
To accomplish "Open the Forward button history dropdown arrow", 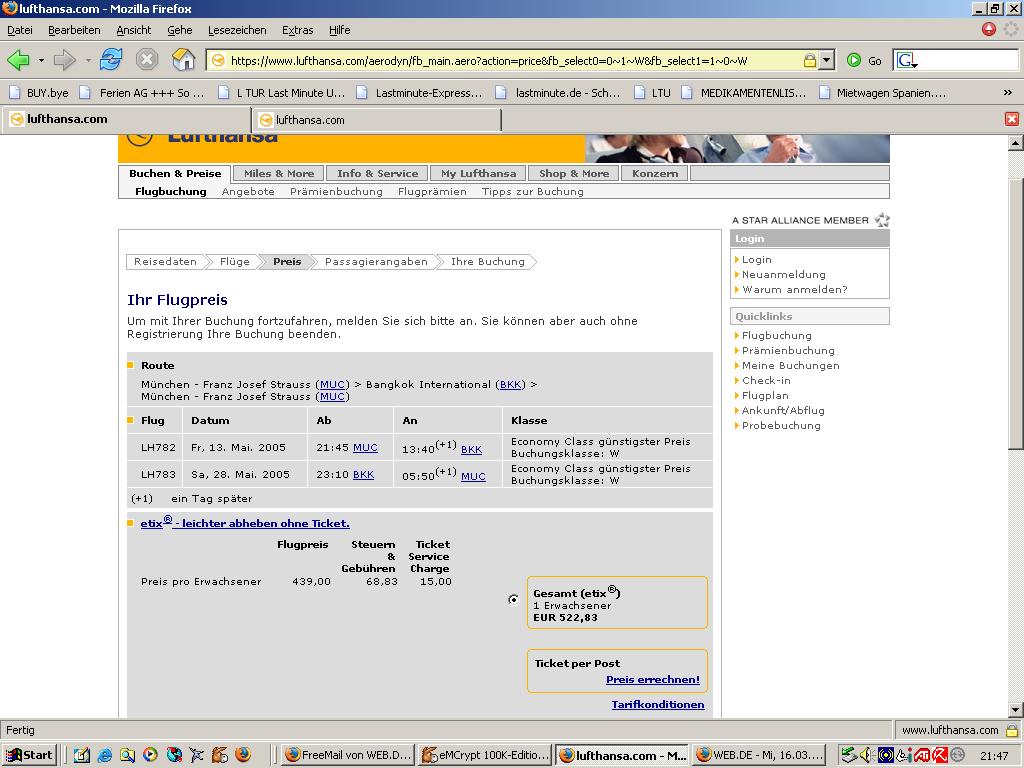I will 88,61.
